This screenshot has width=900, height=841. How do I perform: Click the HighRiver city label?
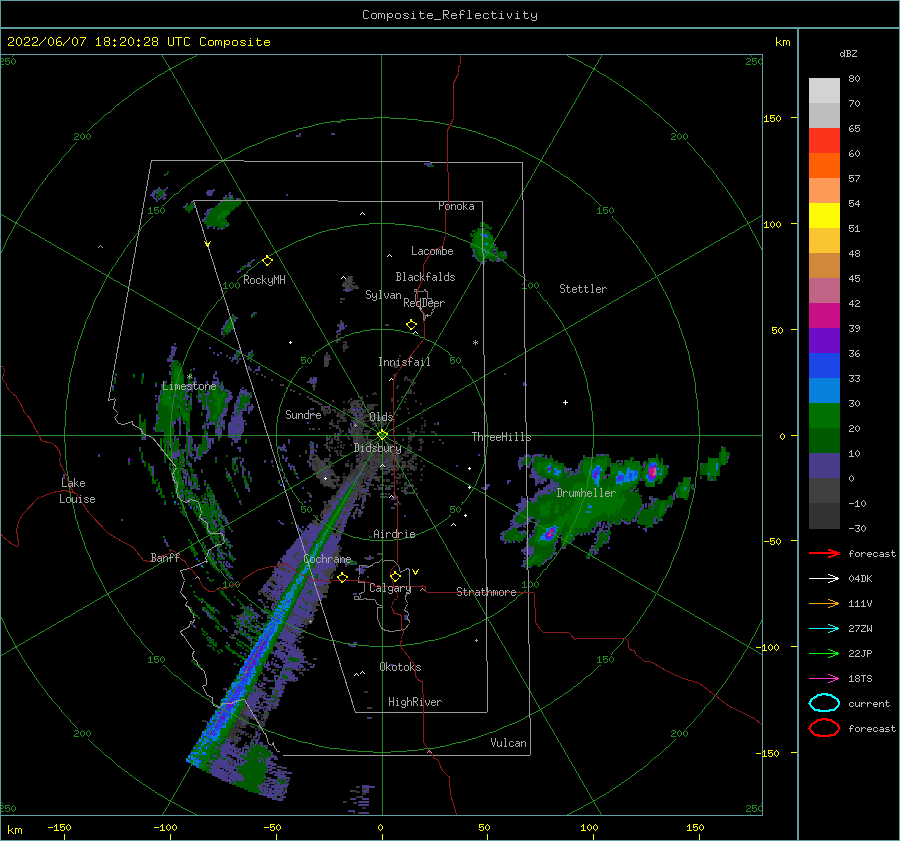[415, 702]
